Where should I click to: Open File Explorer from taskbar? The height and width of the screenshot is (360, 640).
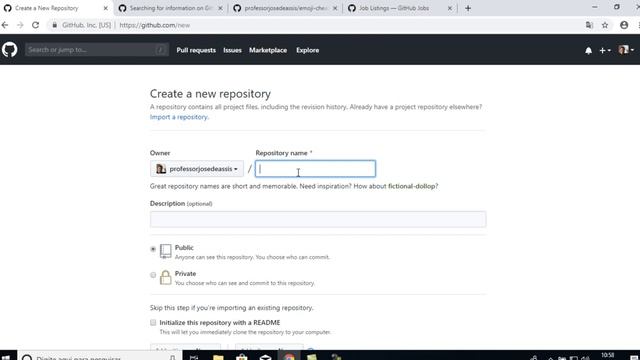tap(218, 358)
